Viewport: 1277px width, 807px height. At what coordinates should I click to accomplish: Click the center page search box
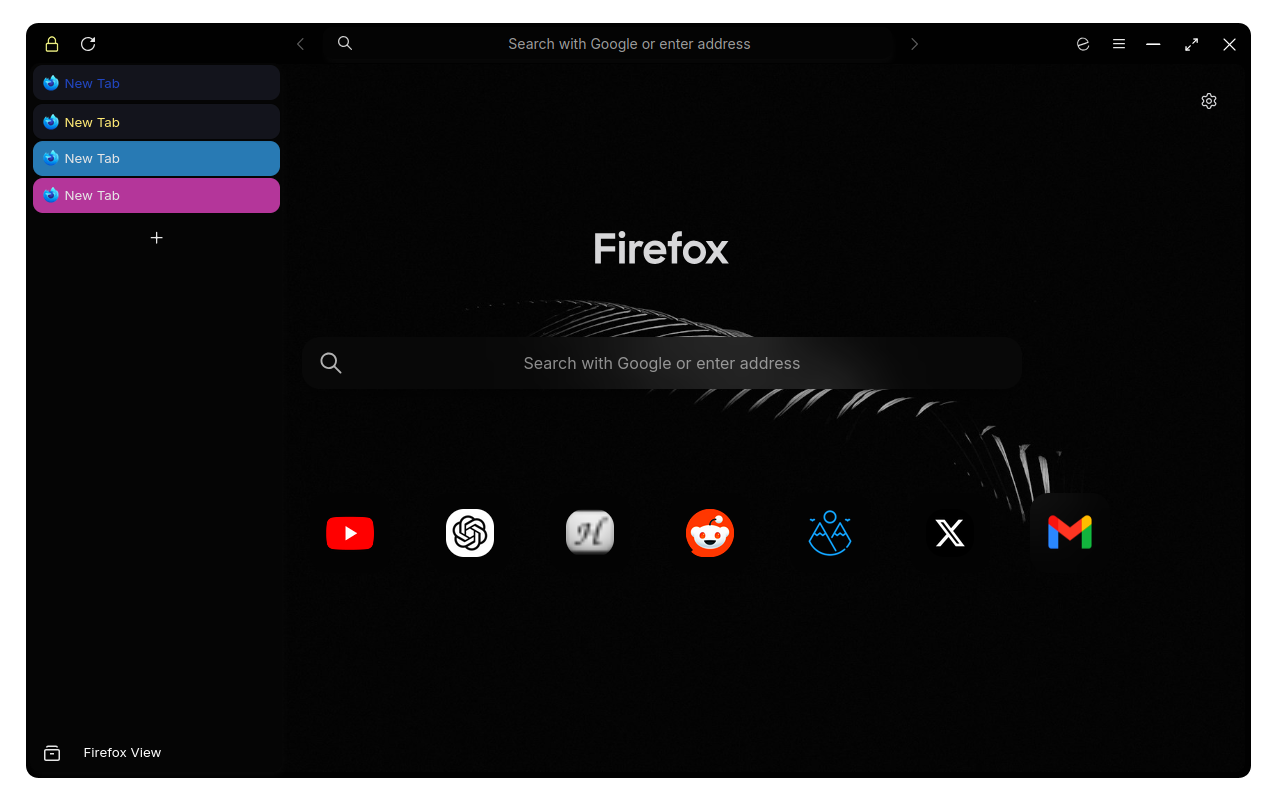point(662,363)
